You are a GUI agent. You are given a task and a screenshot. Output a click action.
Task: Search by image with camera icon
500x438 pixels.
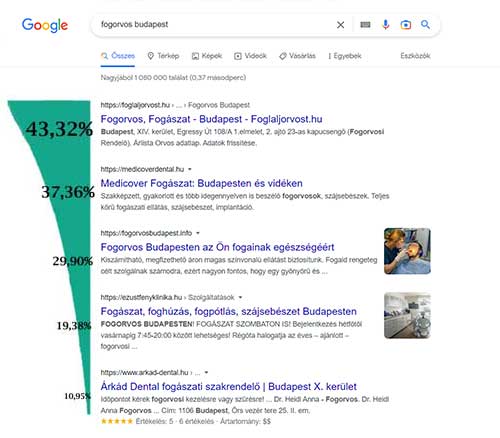point(405,25)
